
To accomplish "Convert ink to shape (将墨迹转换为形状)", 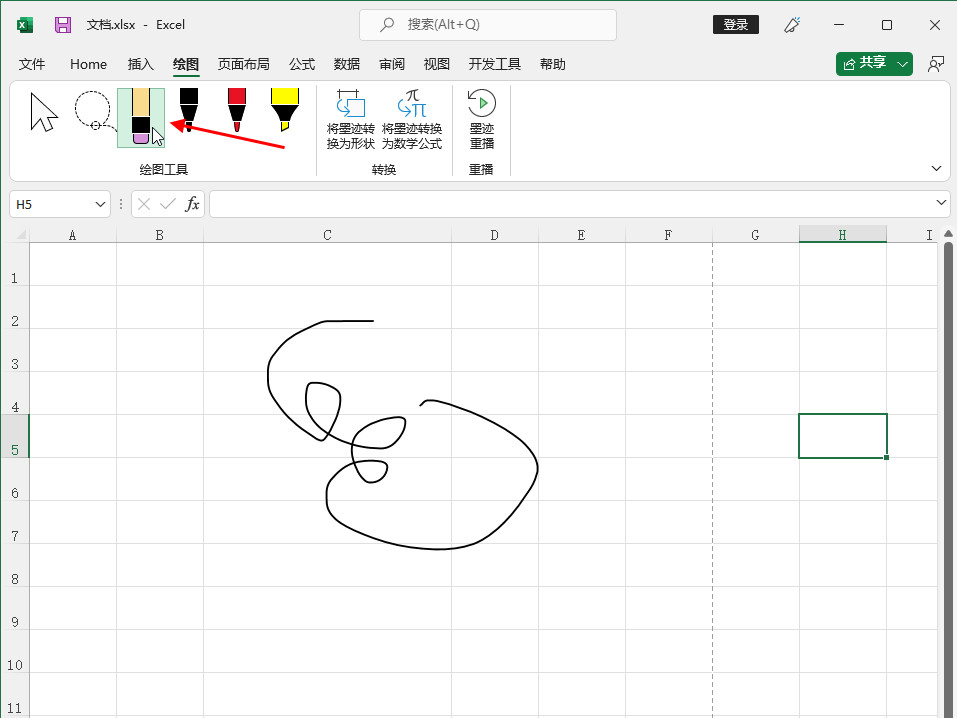I will (x=350, y=120).
